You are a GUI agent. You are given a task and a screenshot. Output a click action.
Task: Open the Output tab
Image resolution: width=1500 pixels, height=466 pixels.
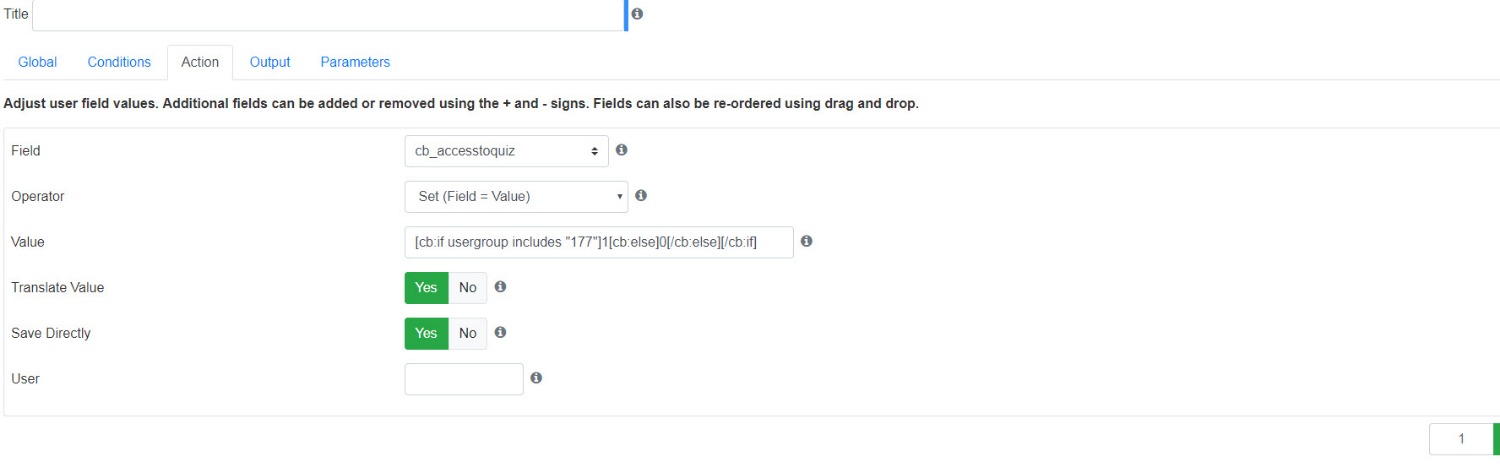(270, 62)
